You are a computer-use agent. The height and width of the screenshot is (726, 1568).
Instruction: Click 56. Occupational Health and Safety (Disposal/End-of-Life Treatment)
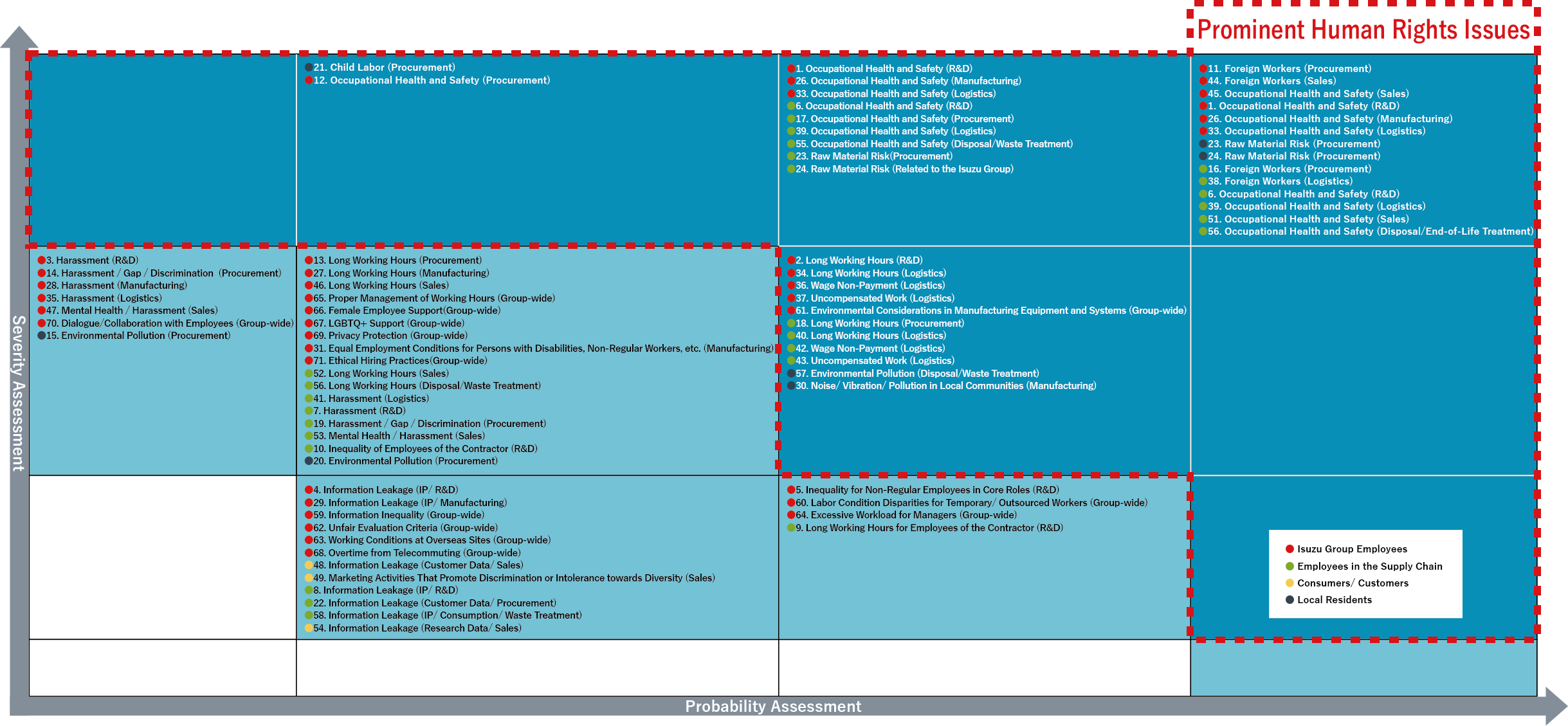point(1370,231)
